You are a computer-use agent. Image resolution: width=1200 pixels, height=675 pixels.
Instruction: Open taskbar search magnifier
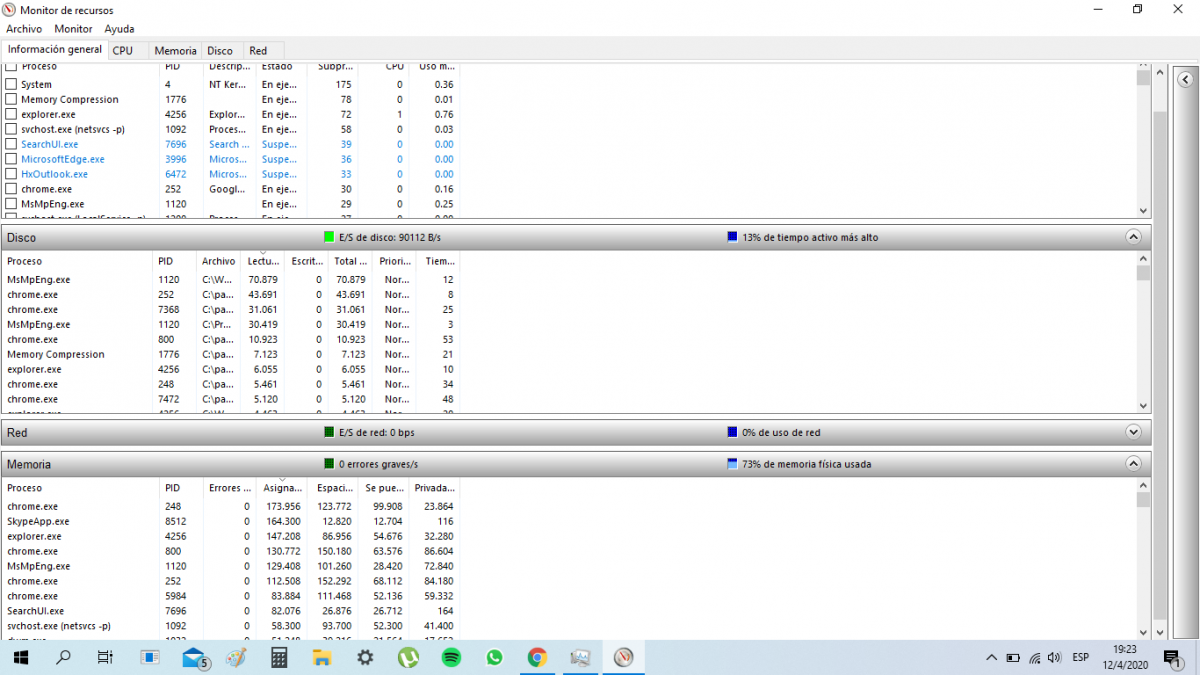[63, 657]
